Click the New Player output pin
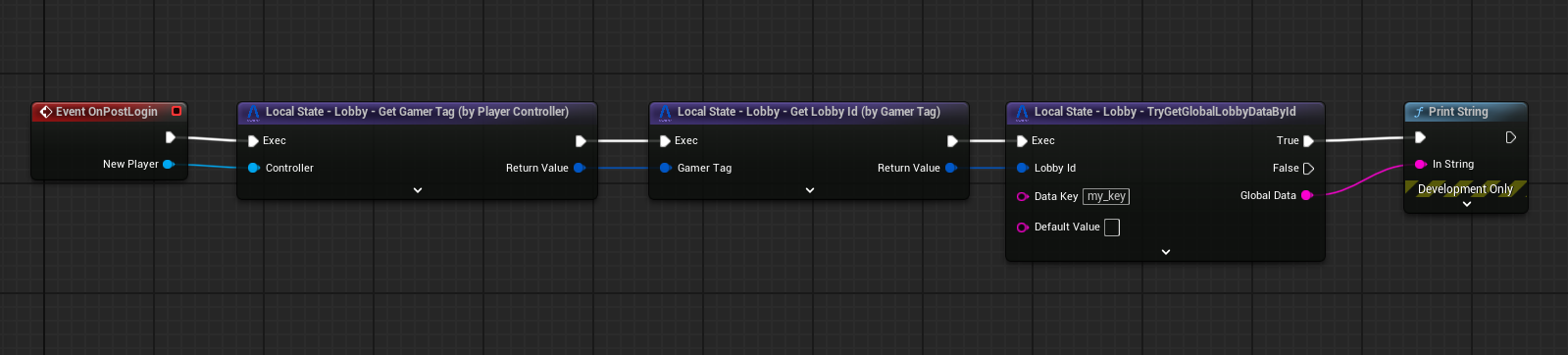The image size is (1568, 355). [169, 164]
